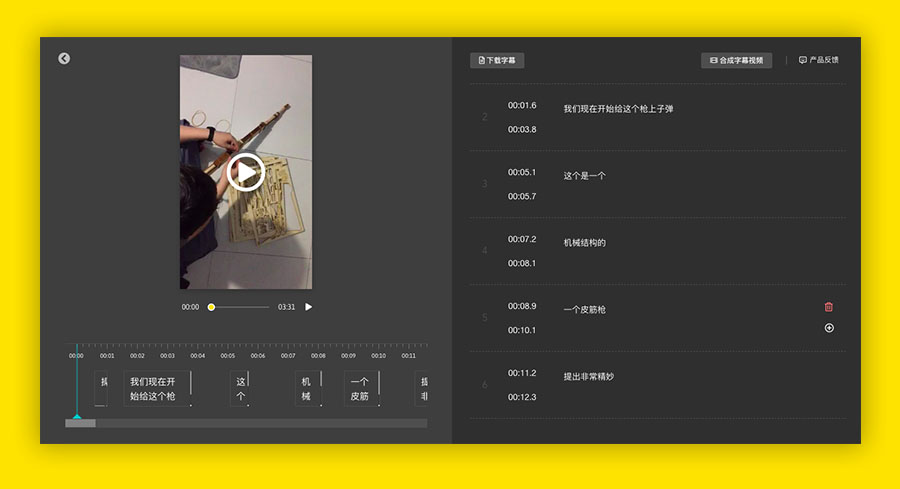The width and height of the screenshot is (900, 489).
Task: Click start time 00:08.9
Action: tap(522, 306)
